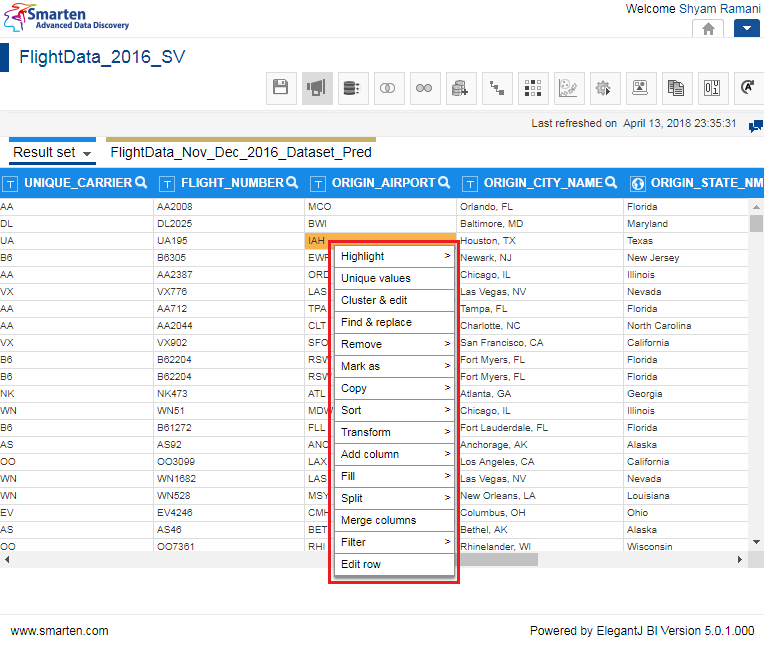This screenshot has width=764, height=646.
Task: Choose Unique values from context menu
Action: pos(394,278)
